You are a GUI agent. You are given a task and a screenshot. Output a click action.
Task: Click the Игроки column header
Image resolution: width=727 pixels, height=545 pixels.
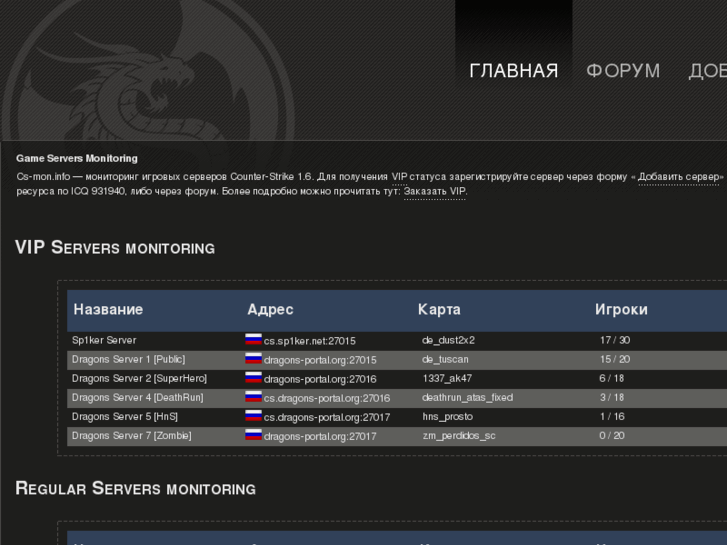click(x=621, y=309)
